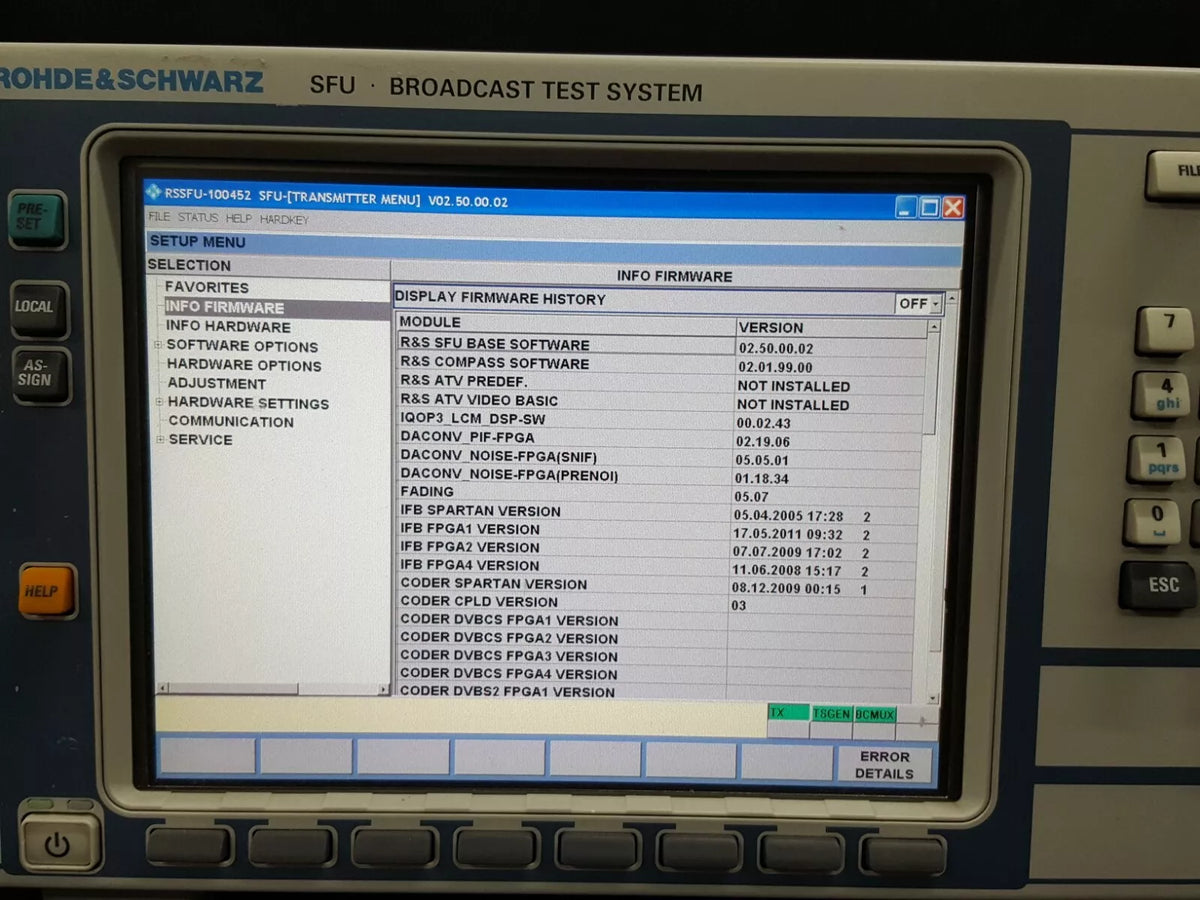Click the TX status indicator

[788, 713]
